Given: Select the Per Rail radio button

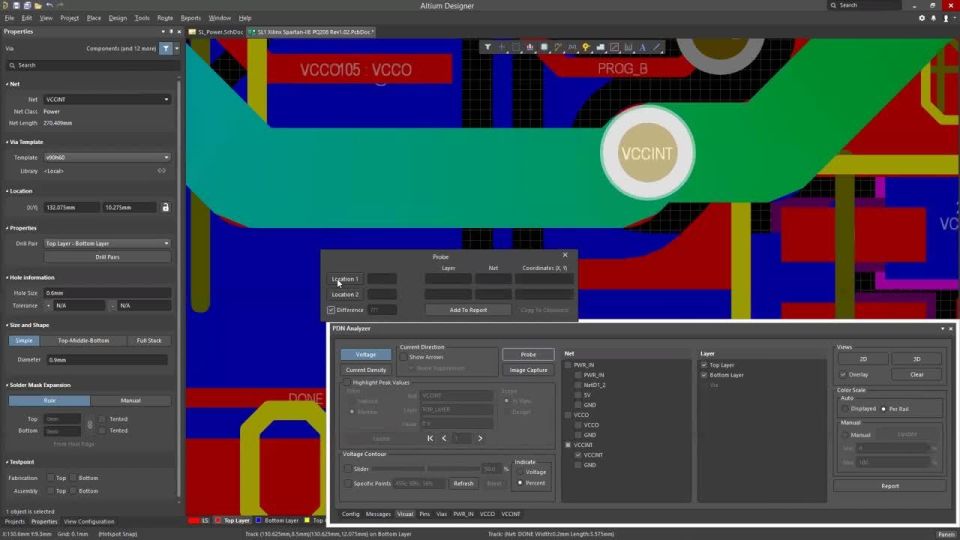Looking at the screenshot, I should click(883, 408).
